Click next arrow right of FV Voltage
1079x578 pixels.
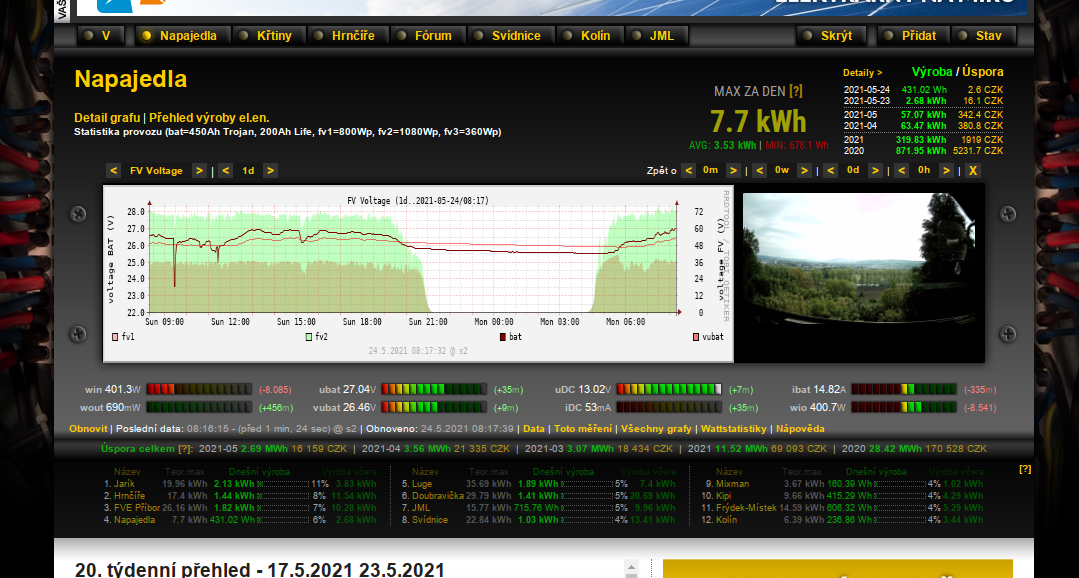tap(199, 171)
